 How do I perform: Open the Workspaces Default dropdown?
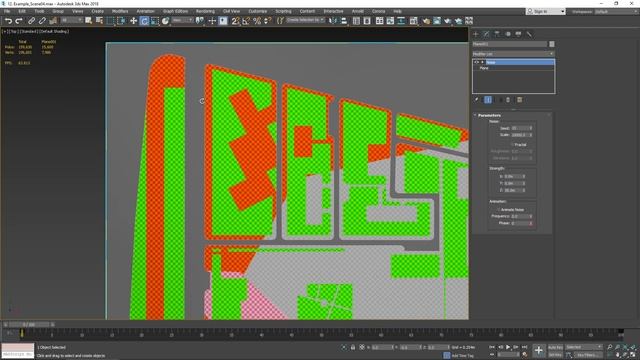click(616, 11)
